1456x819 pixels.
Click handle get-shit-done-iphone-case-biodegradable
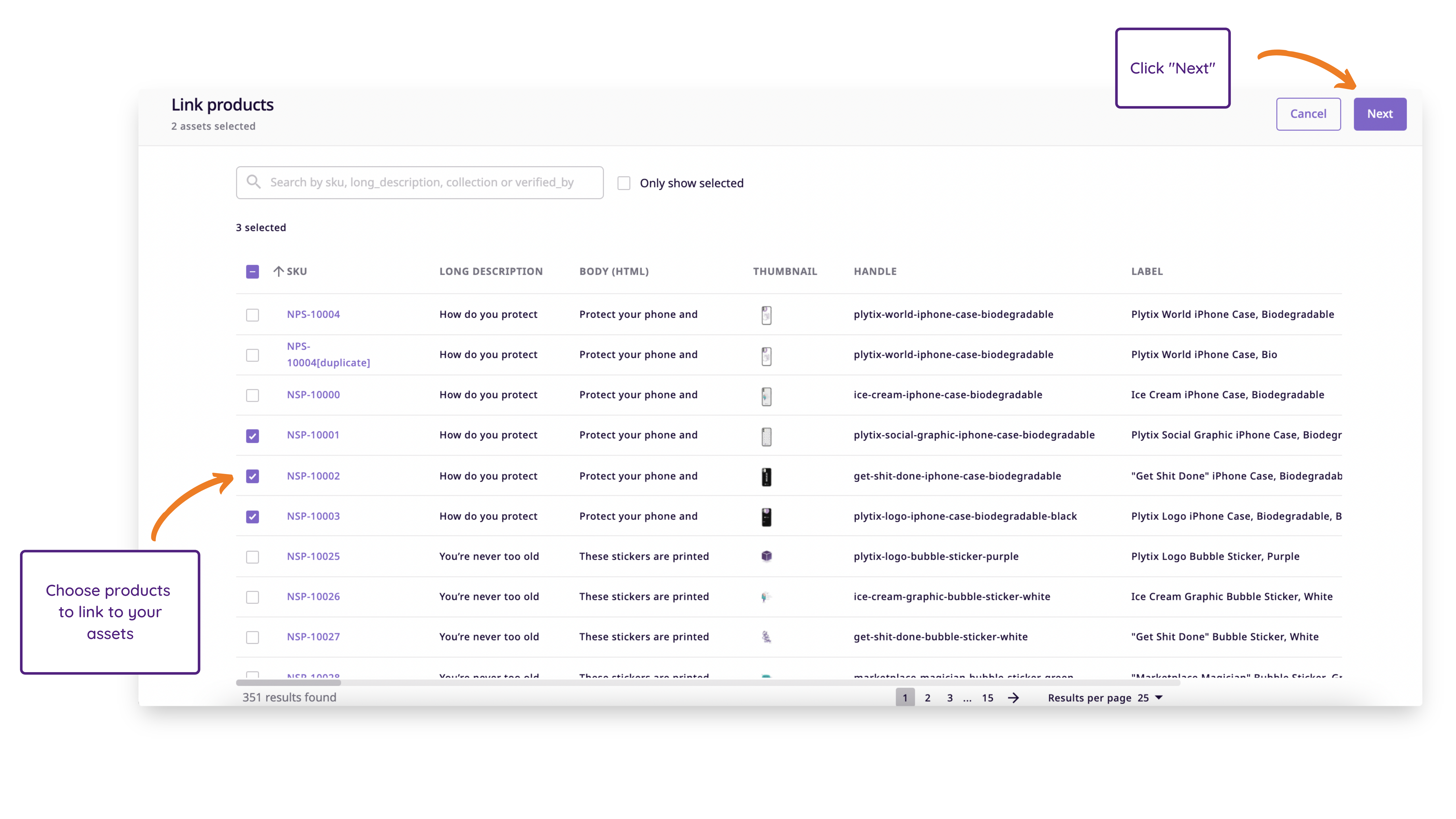click(957, 476)
